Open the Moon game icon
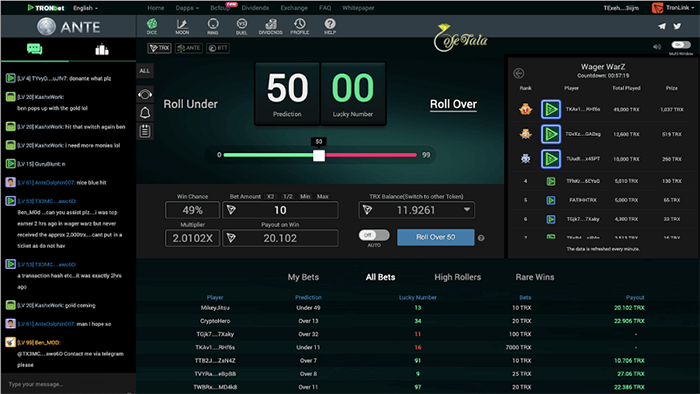This screenshot has height=394, width=700. 182,26
